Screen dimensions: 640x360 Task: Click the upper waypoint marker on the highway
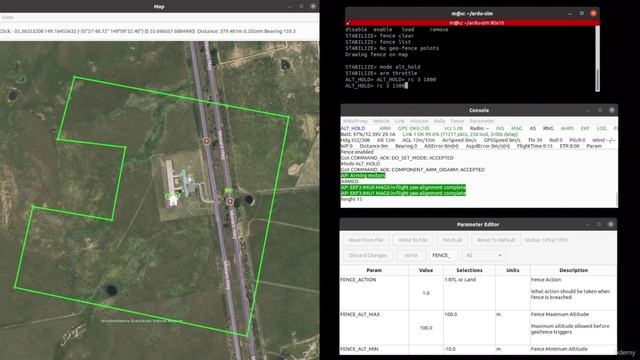click(x=207, y=141)
